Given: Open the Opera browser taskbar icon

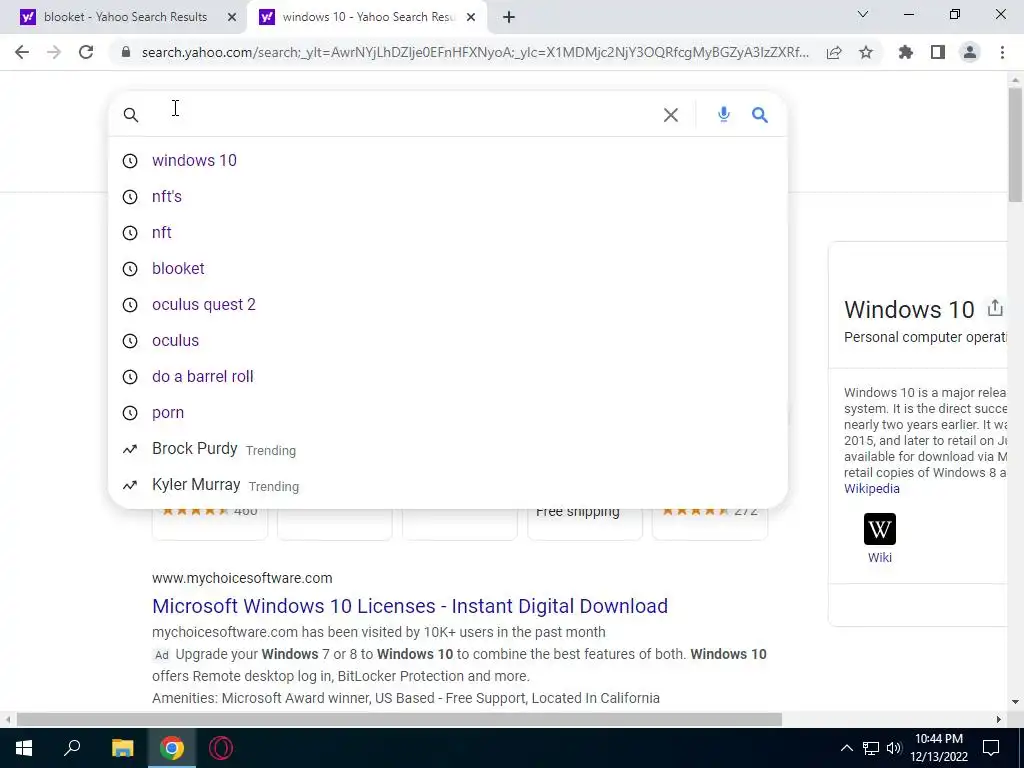Looking at the screenshot, I should (x=221, y=748).
